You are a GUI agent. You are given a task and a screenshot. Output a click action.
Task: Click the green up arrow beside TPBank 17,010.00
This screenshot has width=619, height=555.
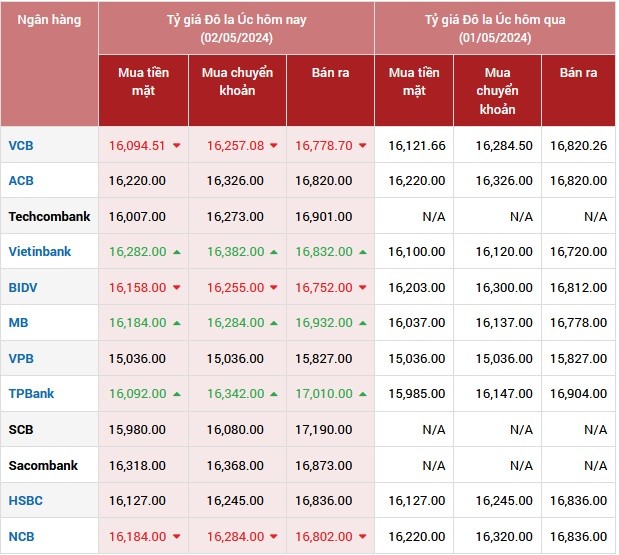tap(363, 394)
